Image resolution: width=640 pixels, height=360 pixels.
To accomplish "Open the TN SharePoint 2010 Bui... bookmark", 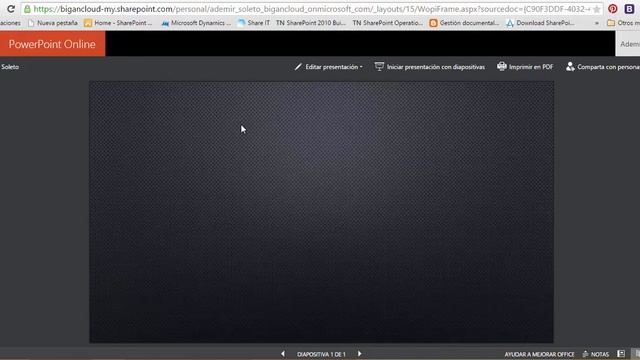I will pos(311,23).
